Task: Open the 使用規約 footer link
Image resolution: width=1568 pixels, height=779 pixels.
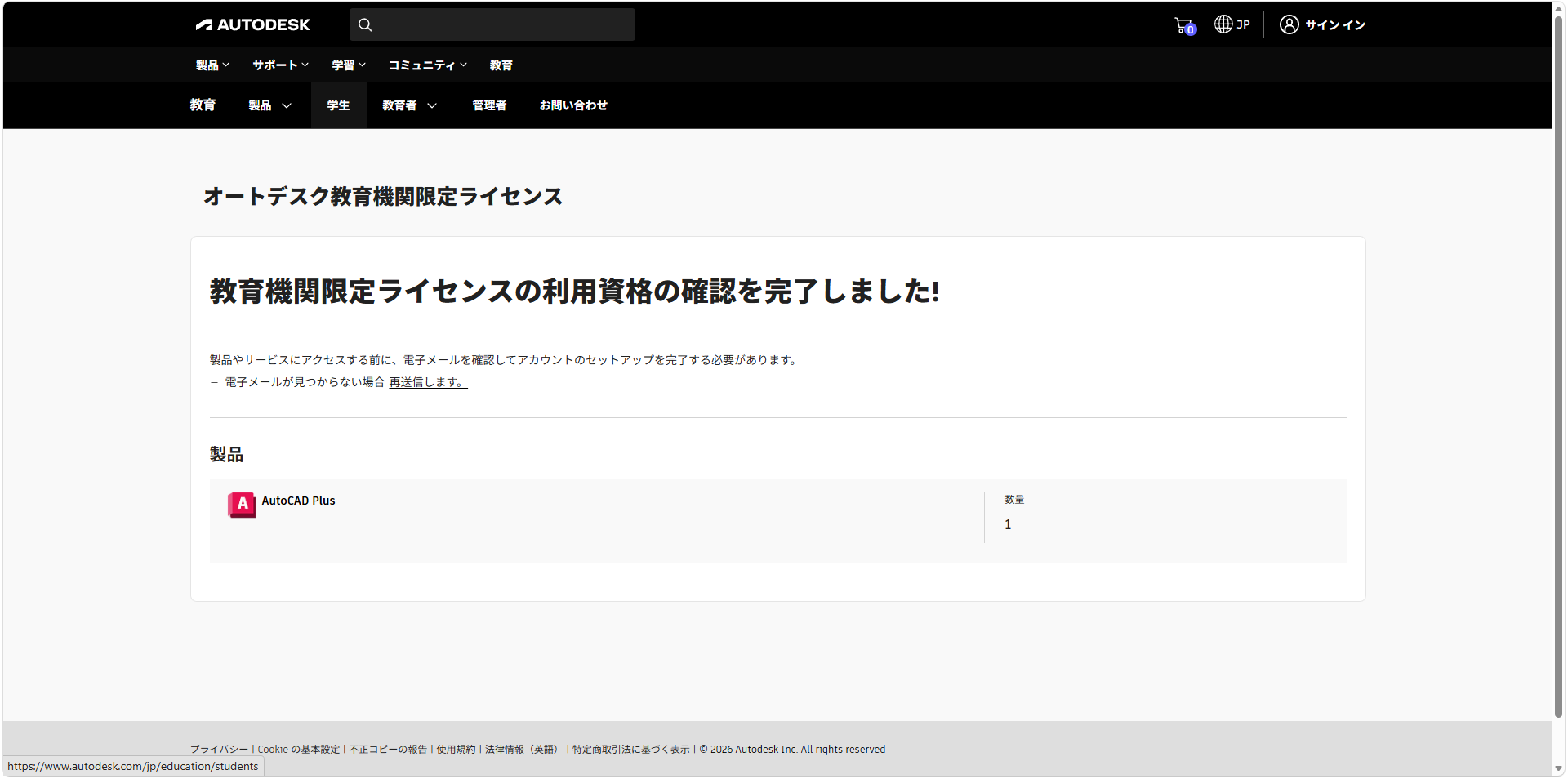Action: [456, 750]
